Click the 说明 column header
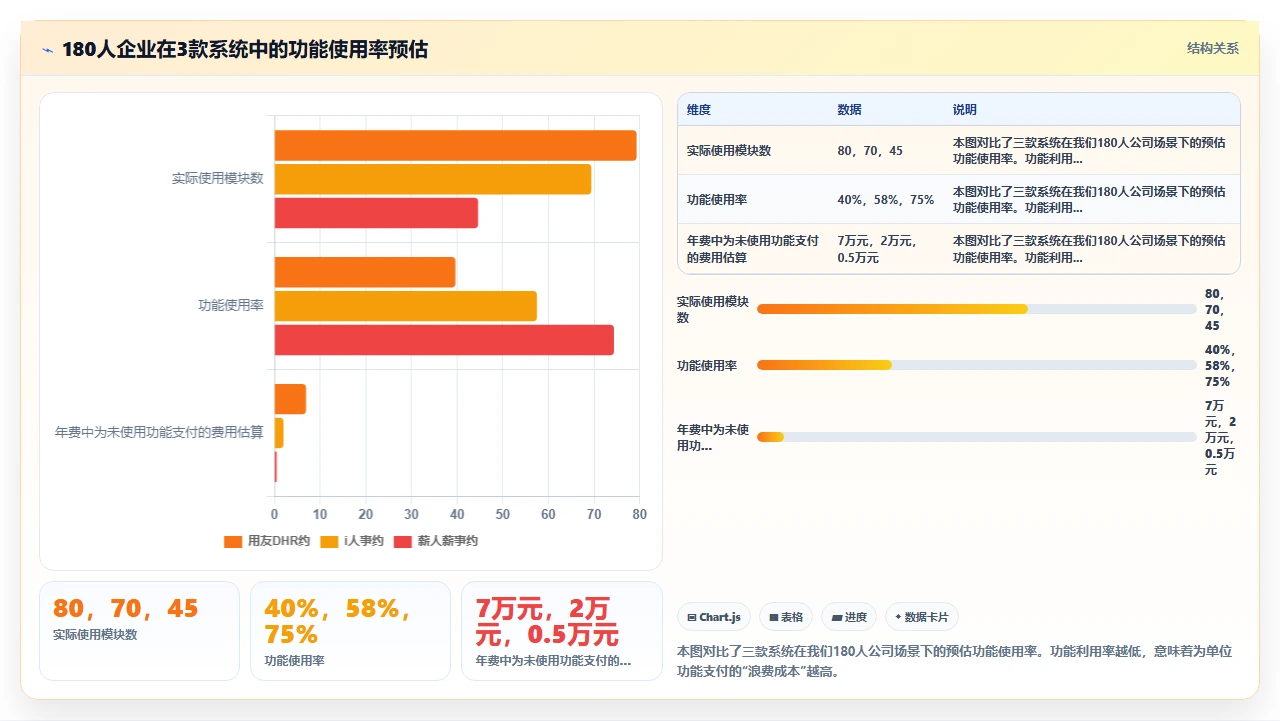1280x721 pixels. (965, 110)
